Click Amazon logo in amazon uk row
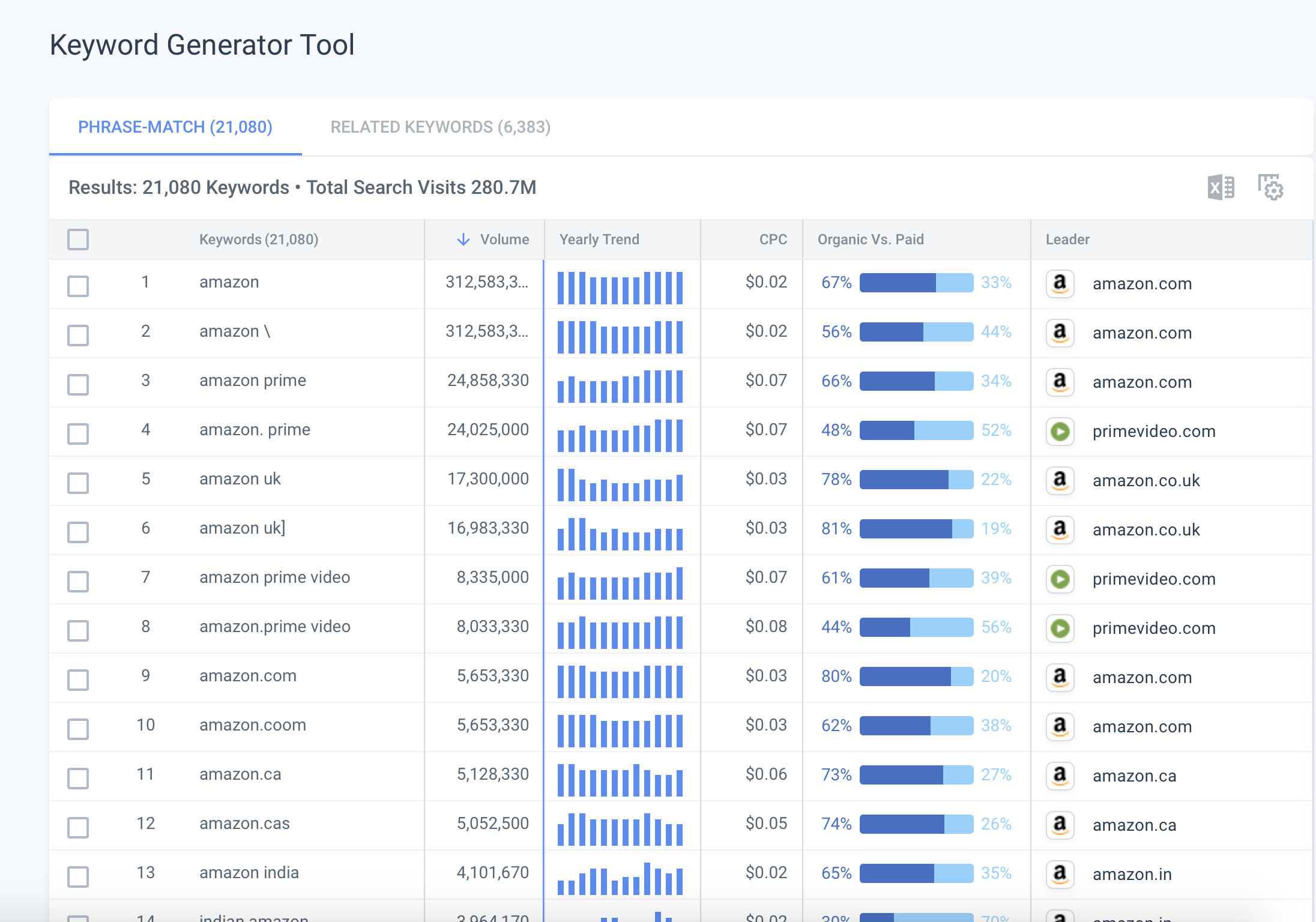Image resolution: width=1316 pixels, height=922 pixels. tap(1060, 480)
